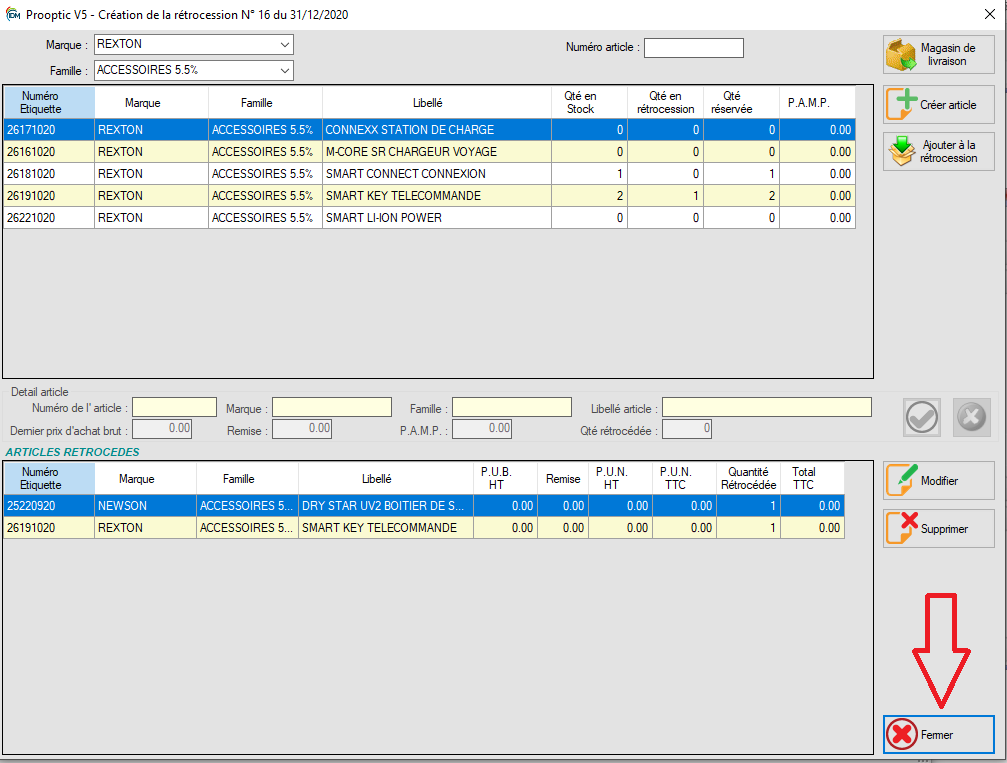Select row SMART CONNECT CONNEXION
Viewport: 1007px width, 763px height.
(429, 173)
